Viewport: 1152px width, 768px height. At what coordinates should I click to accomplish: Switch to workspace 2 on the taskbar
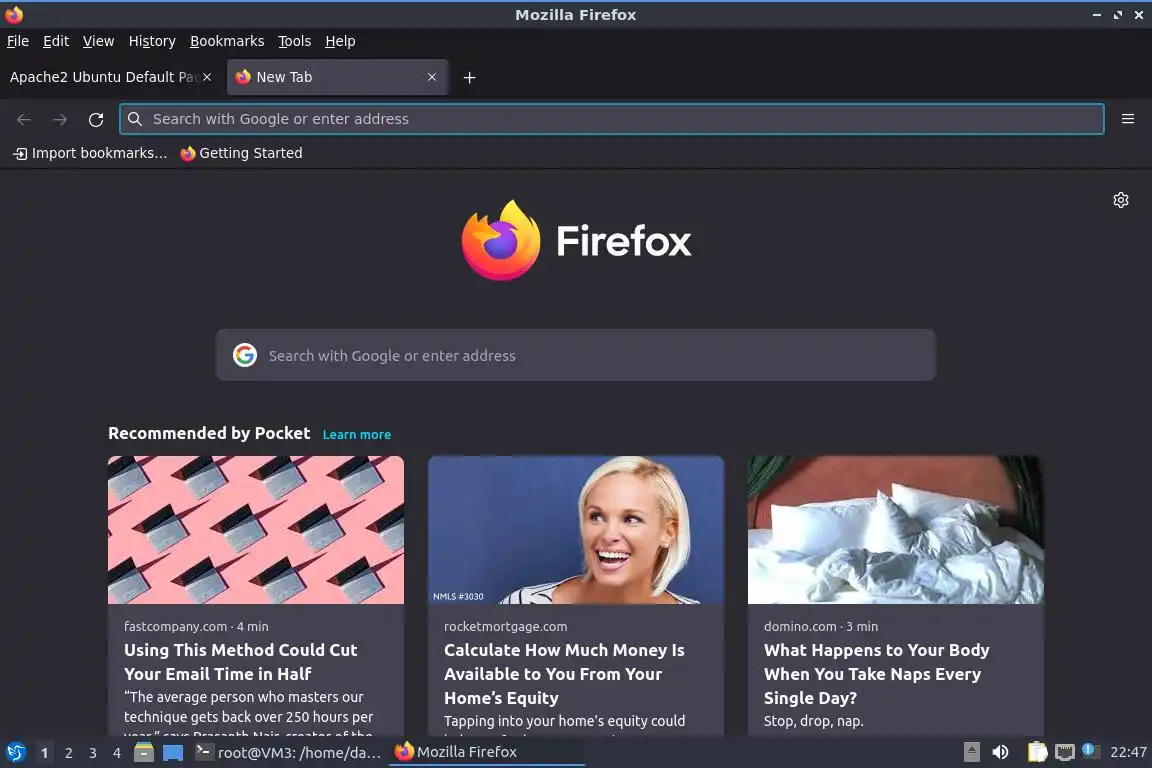(x=69, y=753)
